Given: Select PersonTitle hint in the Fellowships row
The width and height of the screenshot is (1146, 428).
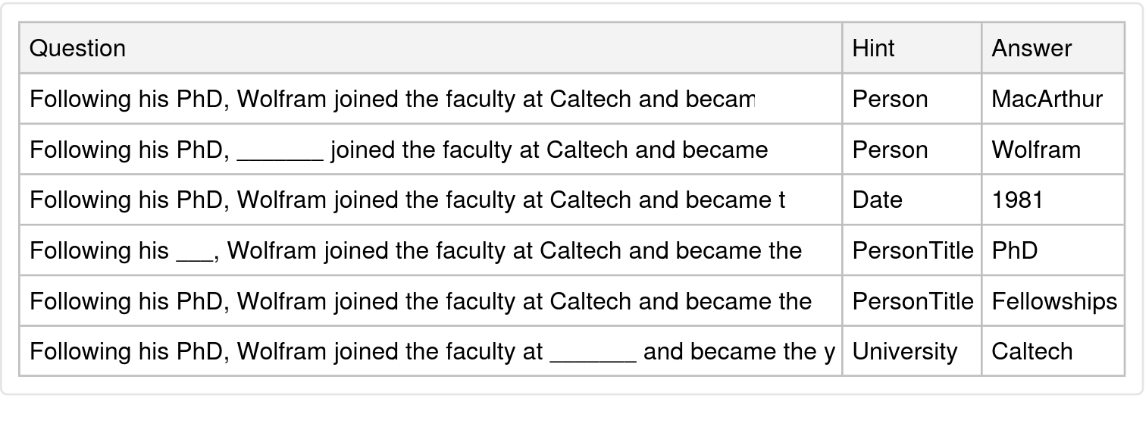Looking at the screenshot, I should [910, 302].
